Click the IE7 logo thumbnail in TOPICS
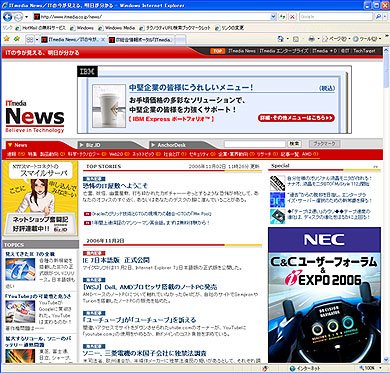390x373 pixels. (20, 269)
